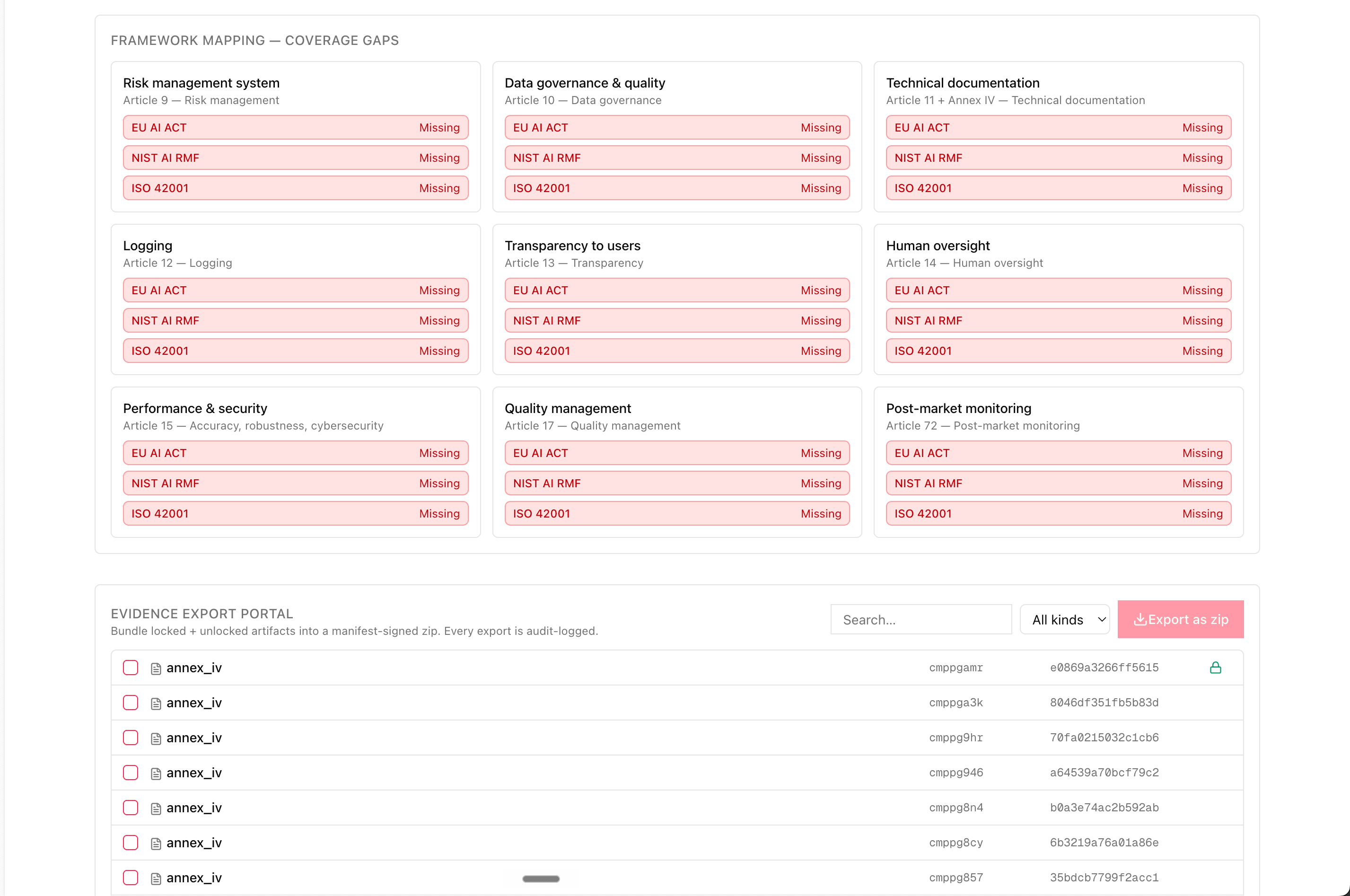Click the EU AI ACT row under Post-market monitoring
The image size is (1350, 896).
1059,453
